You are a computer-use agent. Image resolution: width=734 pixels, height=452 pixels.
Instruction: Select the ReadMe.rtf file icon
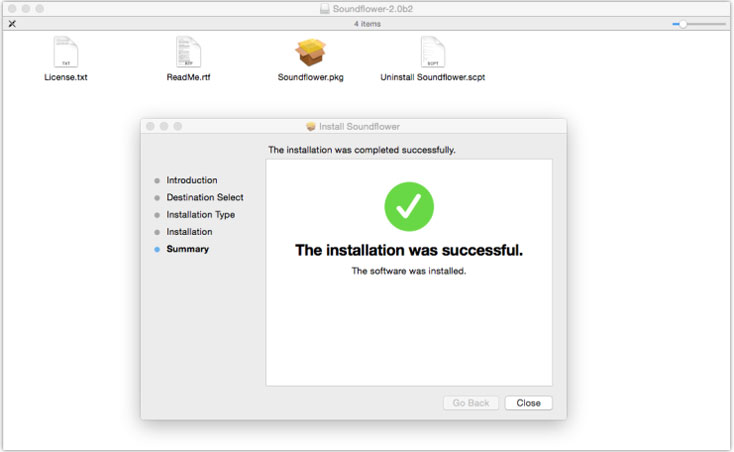tap(188, 52)
